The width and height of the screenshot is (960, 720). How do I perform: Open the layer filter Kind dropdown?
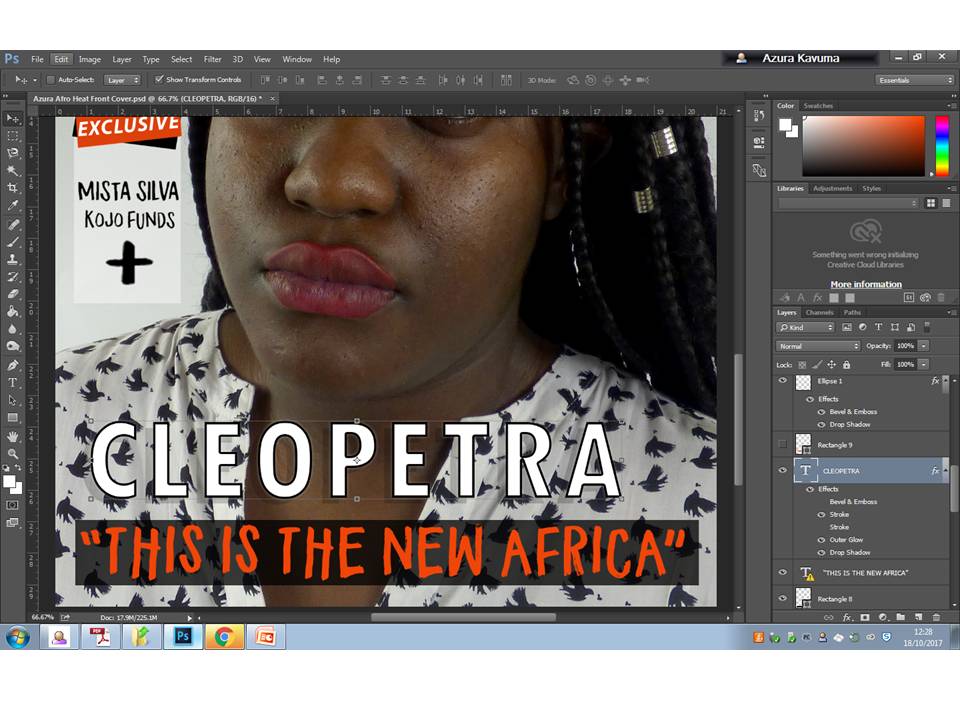click(x=806, y=328)
